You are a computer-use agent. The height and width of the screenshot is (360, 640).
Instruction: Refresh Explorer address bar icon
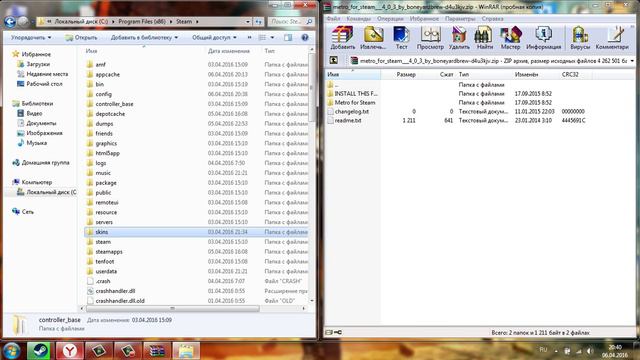(x=258, y=22)
